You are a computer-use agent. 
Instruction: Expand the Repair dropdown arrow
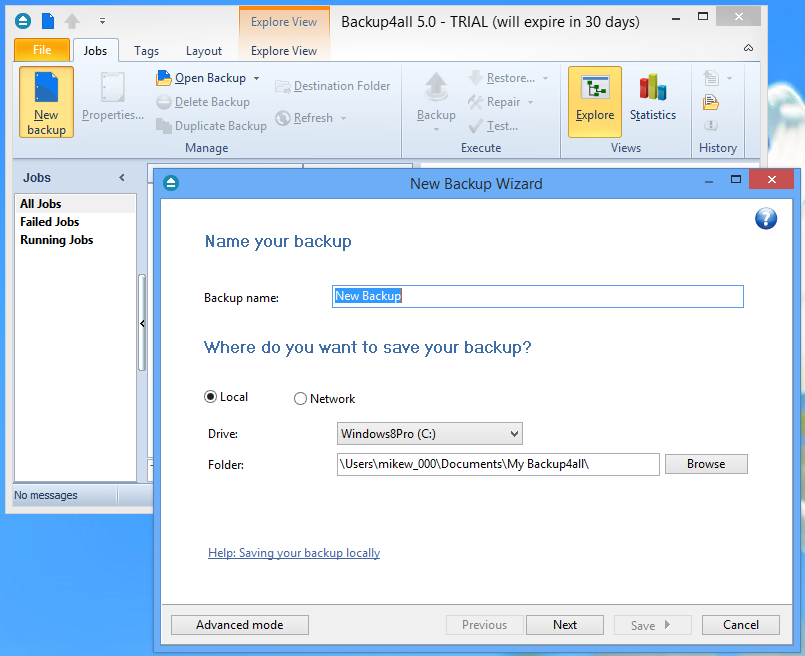530,103
